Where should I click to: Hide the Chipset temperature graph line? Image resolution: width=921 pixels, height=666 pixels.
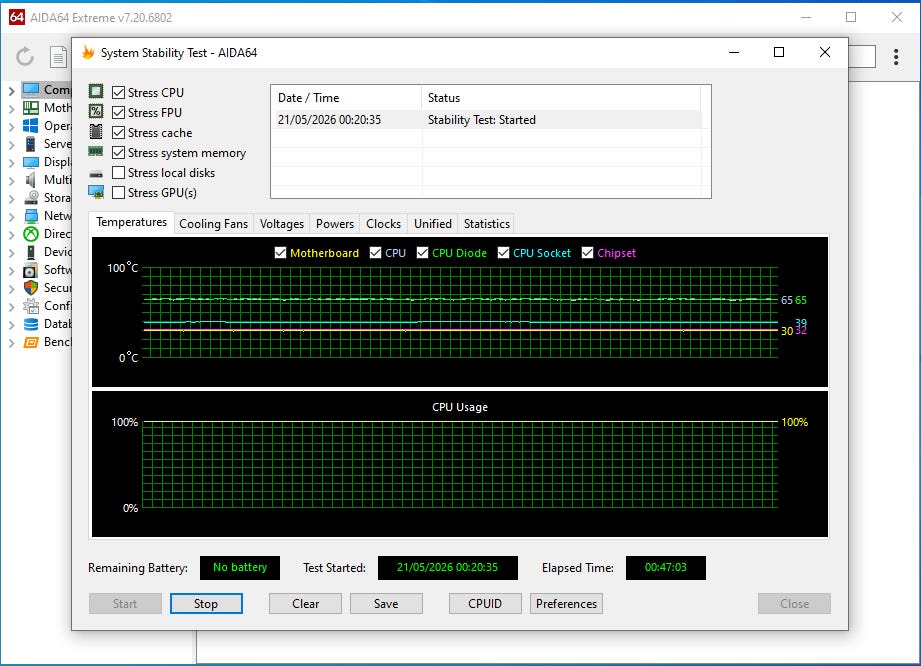587,253
